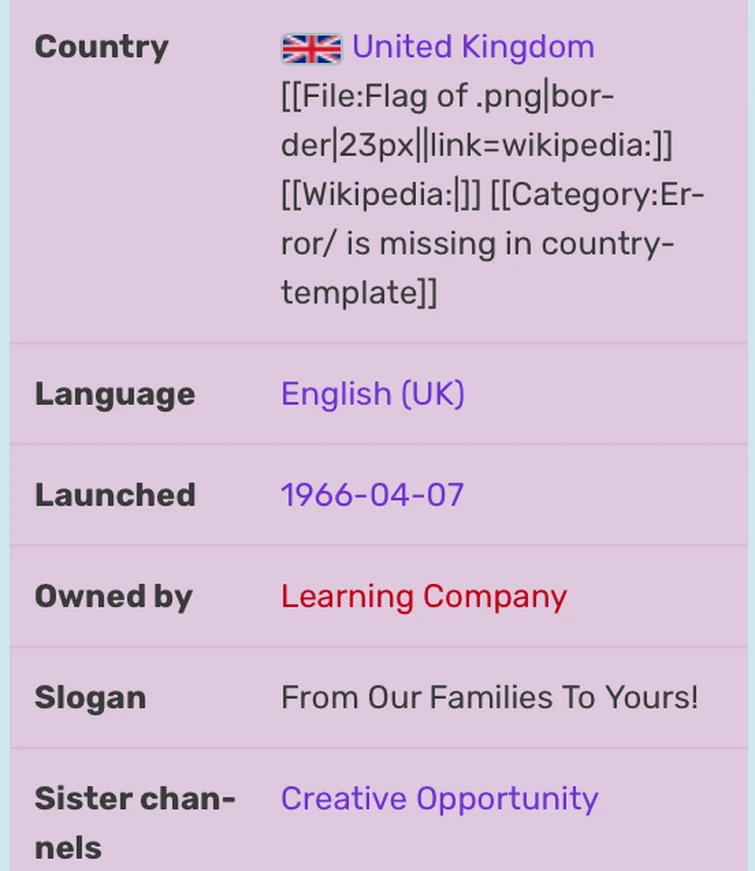This screenshot has height=871, width=755.
Task: Select the English (UK) language link
Action: [372, 394]
